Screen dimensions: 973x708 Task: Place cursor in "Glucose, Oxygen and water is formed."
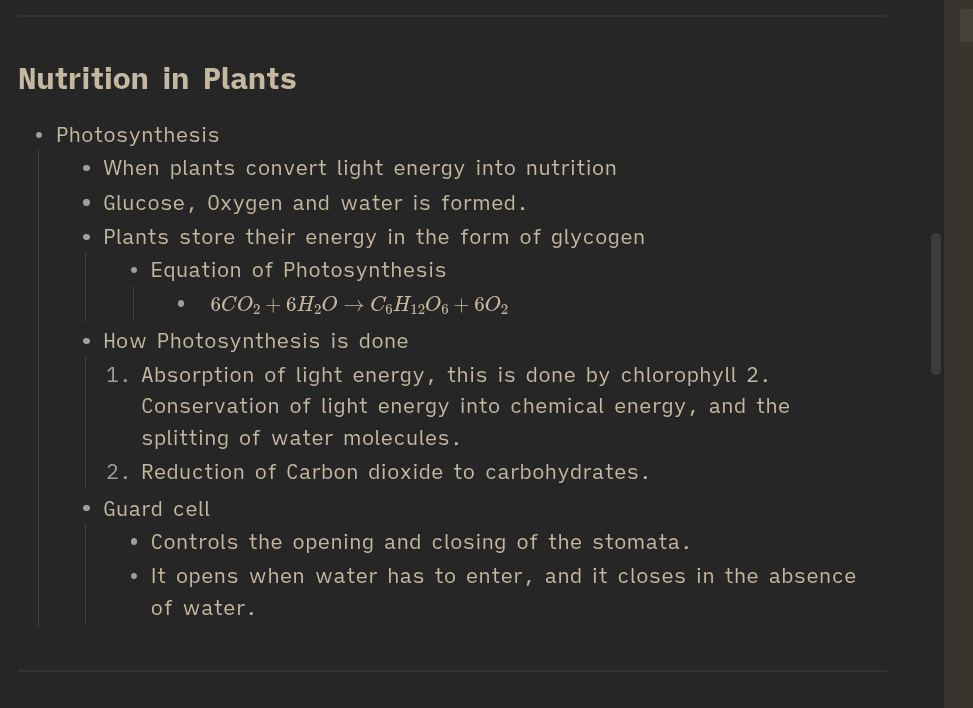click(x=315, y=203)
